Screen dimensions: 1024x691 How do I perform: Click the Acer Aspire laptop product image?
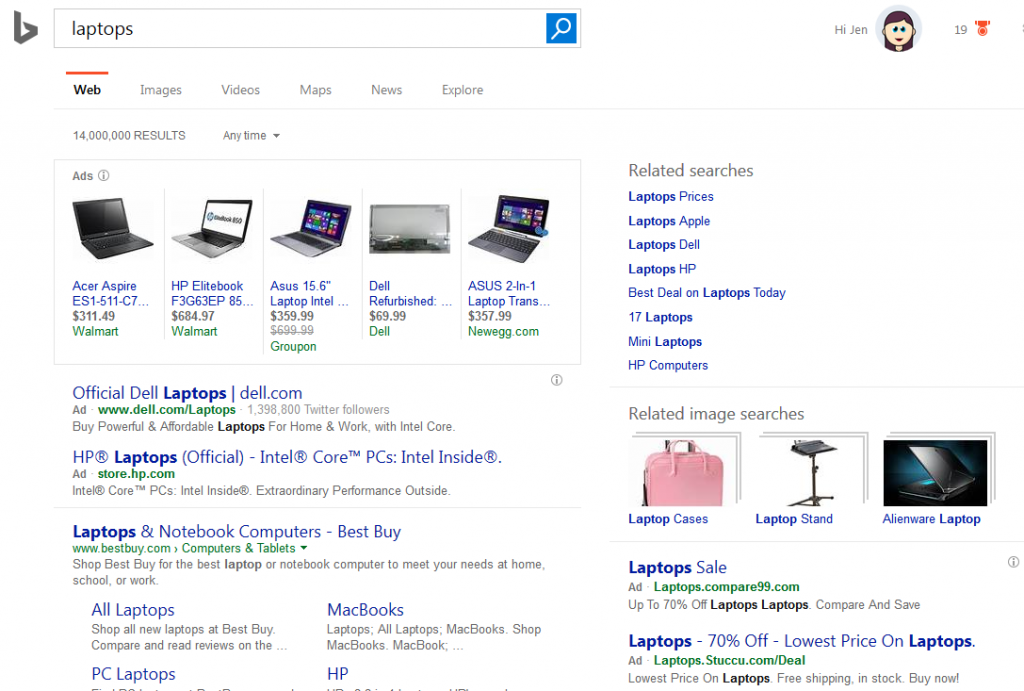113,229
